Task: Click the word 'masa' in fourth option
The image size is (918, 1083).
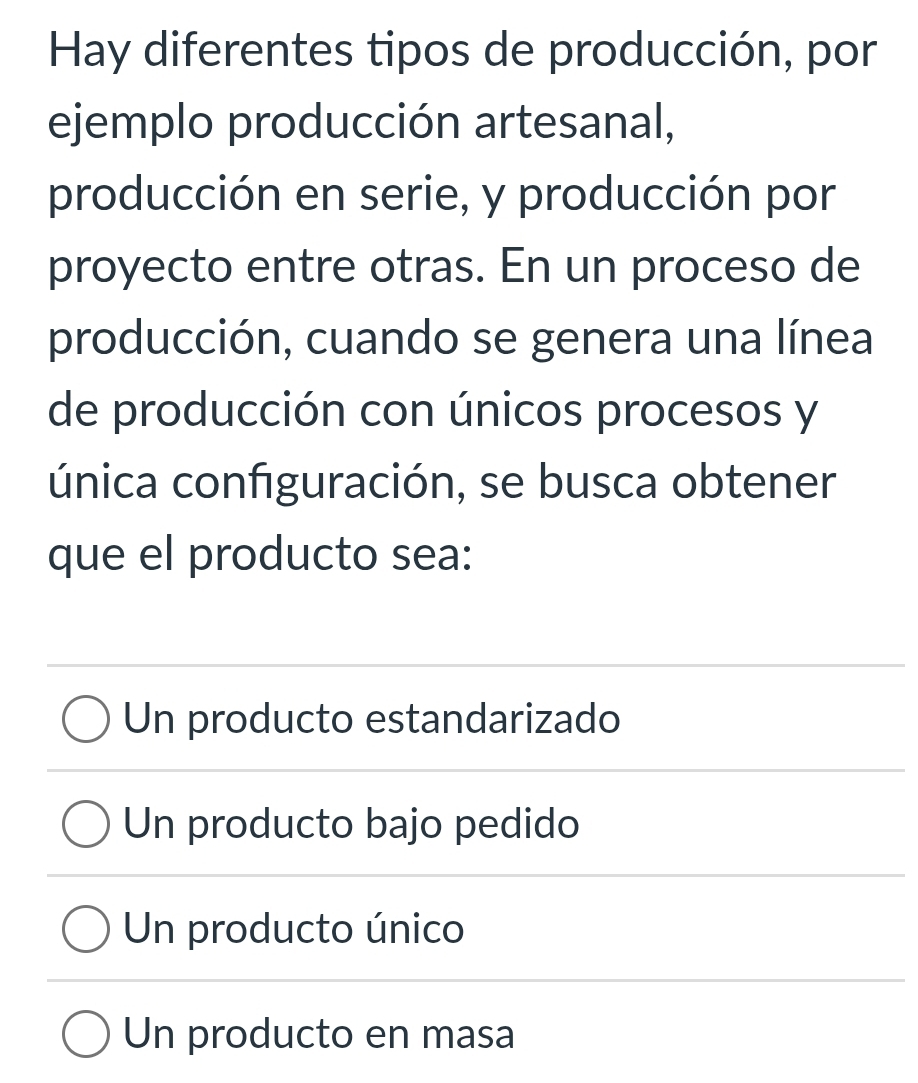Action: tap(468, 1035)
